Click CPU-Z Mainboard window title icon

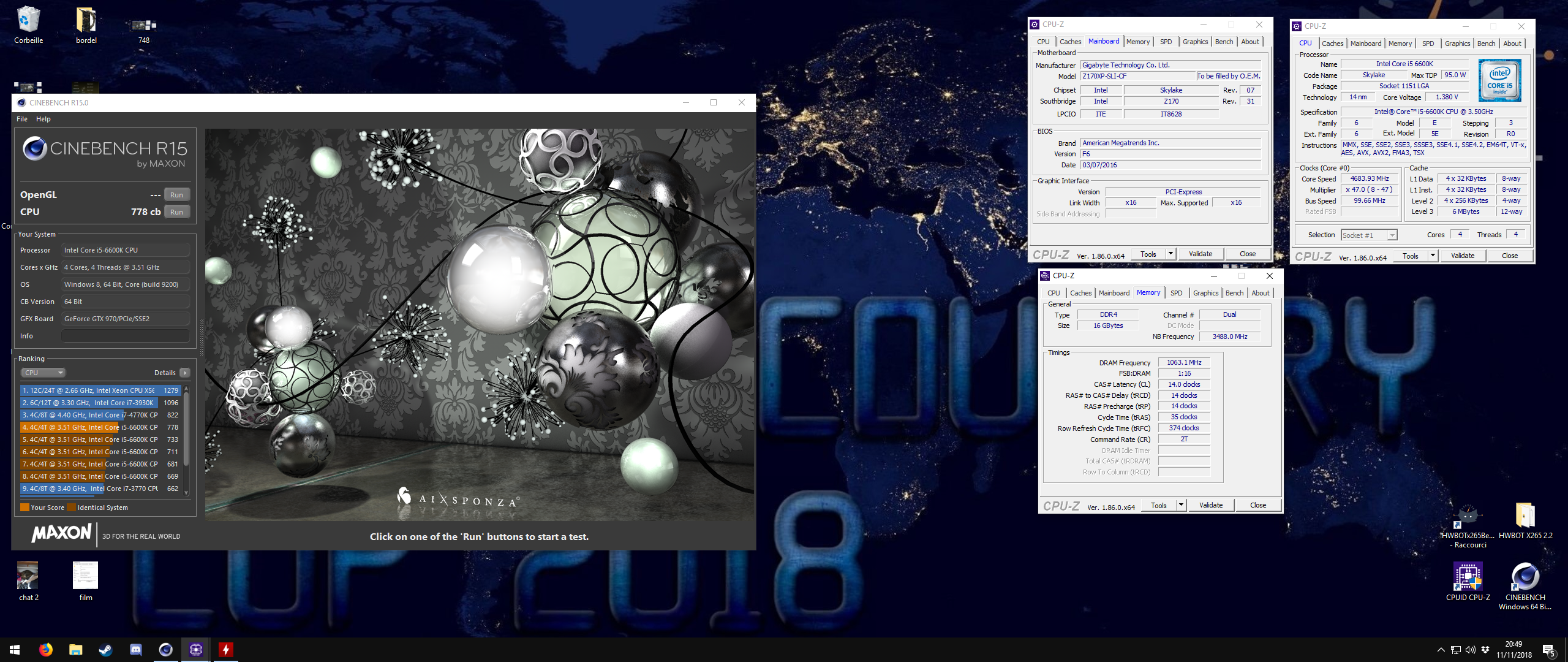(1035, 25)
